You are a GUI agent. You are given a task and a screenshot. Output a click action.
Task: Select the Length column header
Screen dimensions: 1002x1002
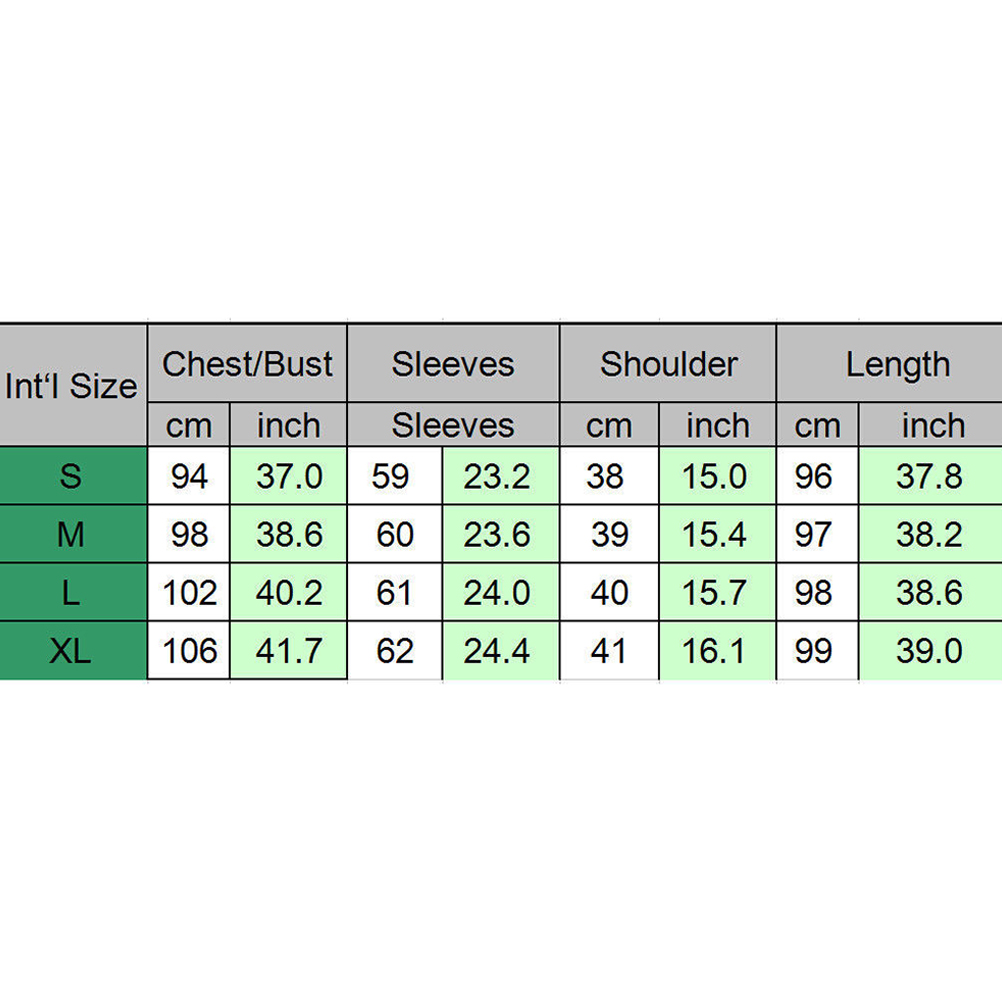point(897,364)
